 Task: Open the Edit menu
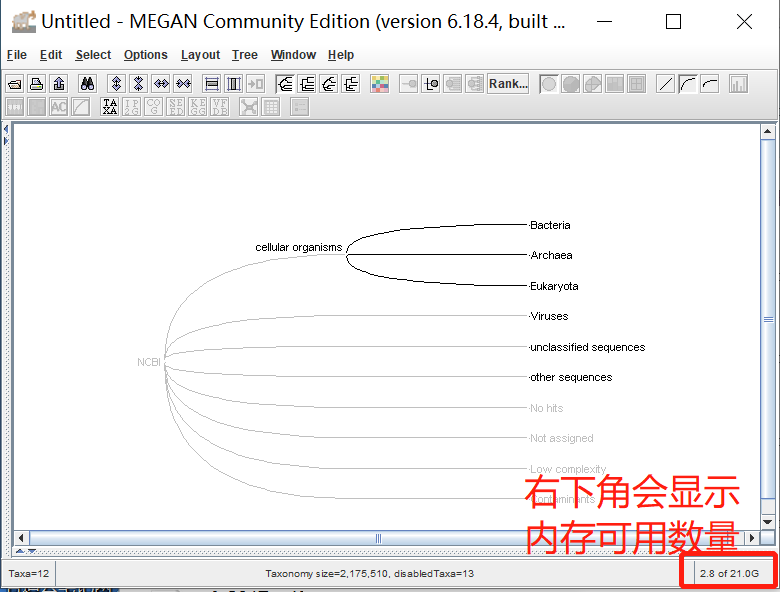point(51,55)
